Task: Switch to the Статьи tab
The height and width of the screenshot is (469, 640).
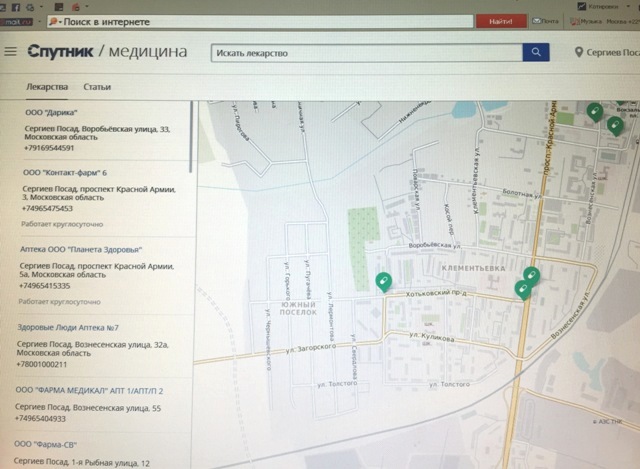Action: (x=97, y=87)
